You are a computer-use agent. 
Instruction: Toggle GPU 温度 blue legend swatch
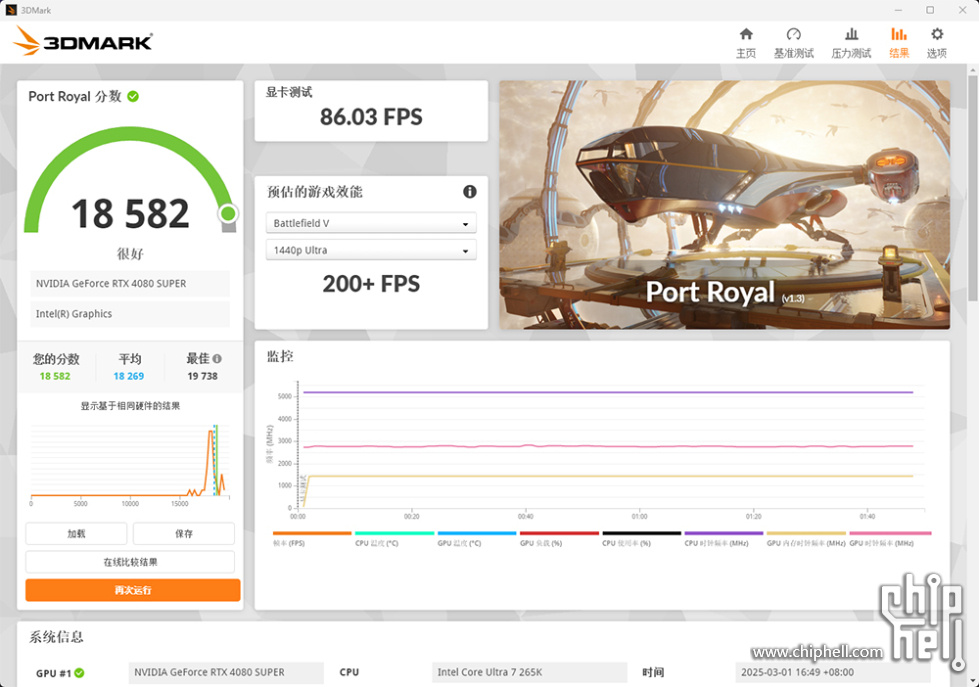pos(477,533)
